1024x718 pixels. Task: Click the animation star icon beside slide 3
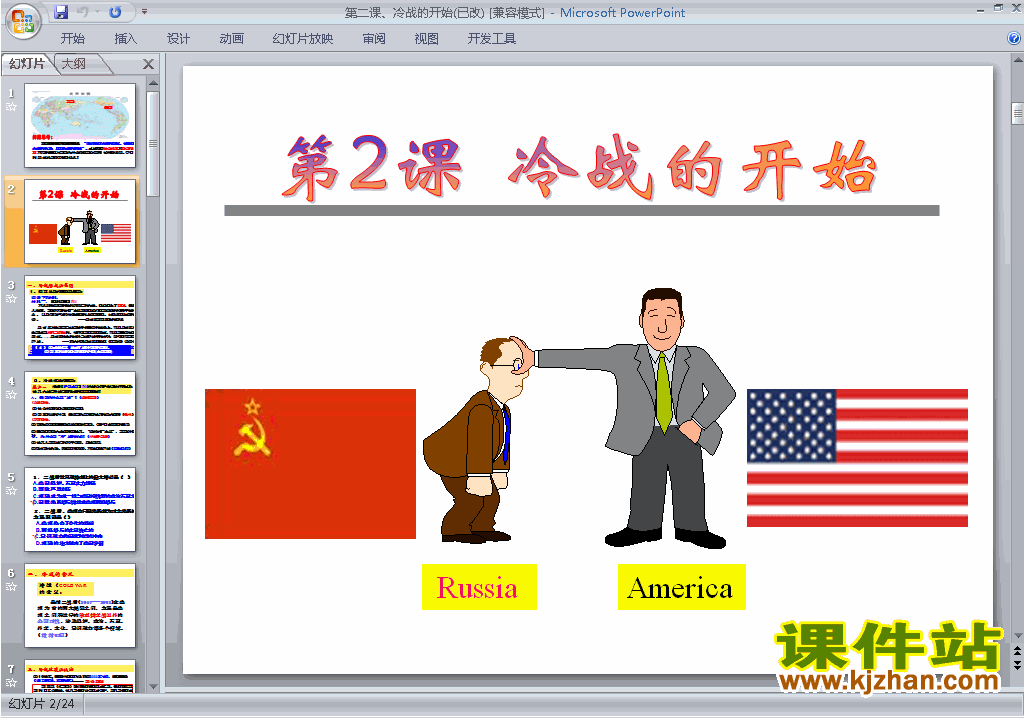pos(11,299)
